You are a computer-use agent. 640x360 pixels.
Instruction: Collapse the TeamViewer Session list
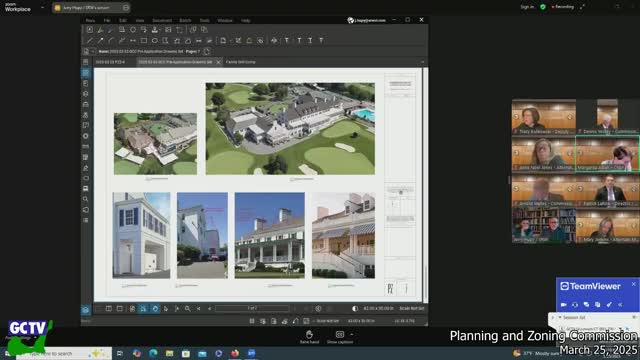(x=560, y=317)
